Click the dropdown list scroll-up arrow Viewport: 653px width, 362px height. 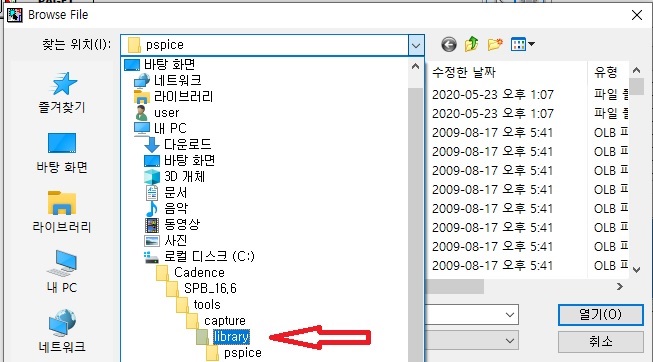[x=415, y=66]
